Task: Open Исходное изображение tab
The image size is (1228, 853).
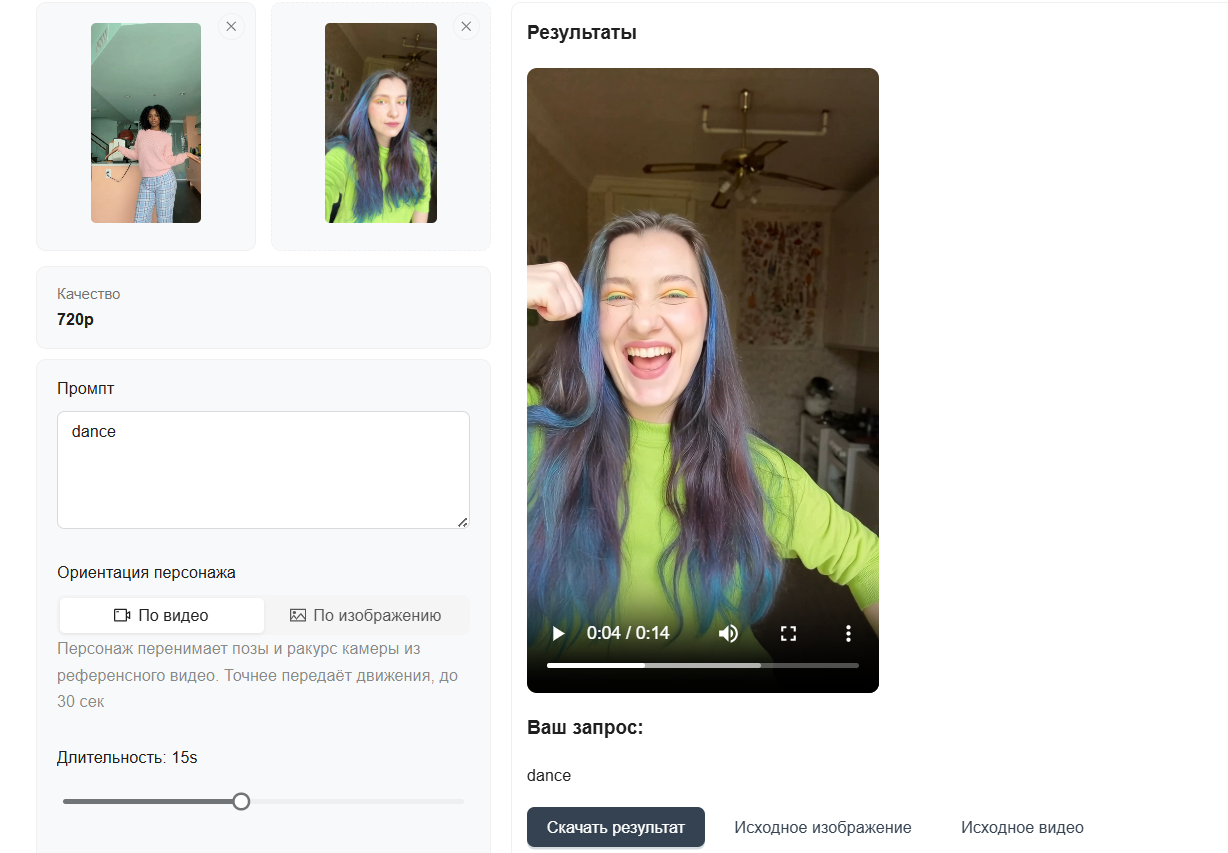Action: point(822,828)
